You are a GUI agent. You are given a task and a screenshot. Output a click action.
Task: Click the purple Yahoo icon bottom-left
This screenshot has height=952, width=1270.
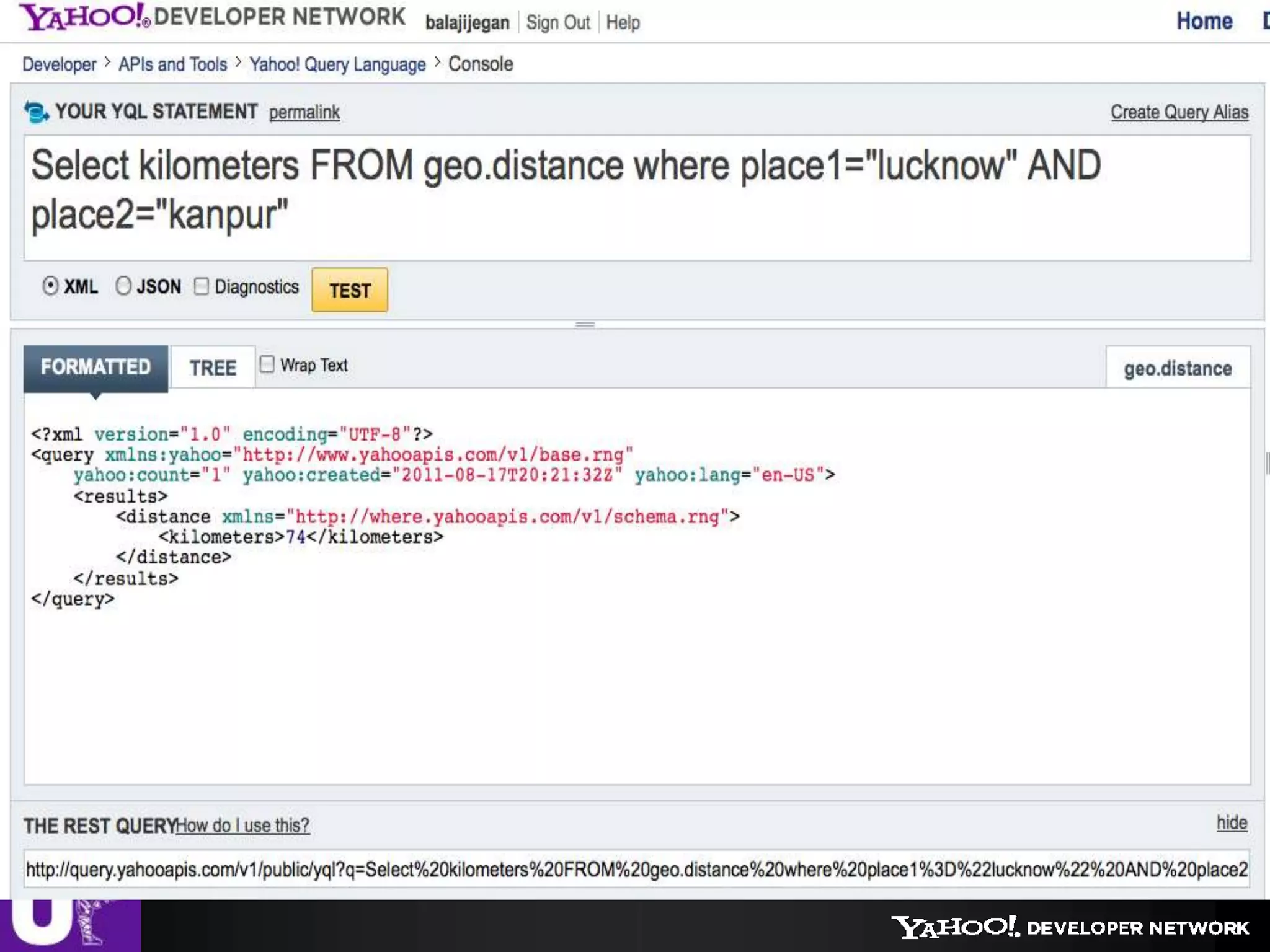69,925
